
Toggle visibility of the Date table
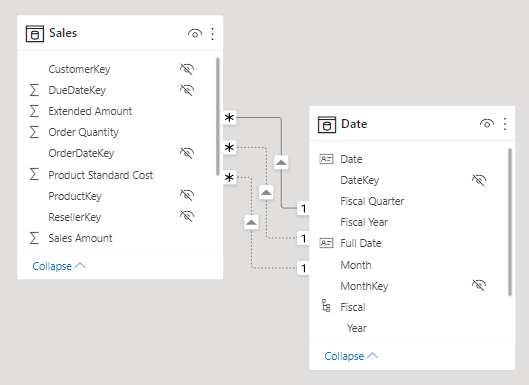(x=487, y=124)
